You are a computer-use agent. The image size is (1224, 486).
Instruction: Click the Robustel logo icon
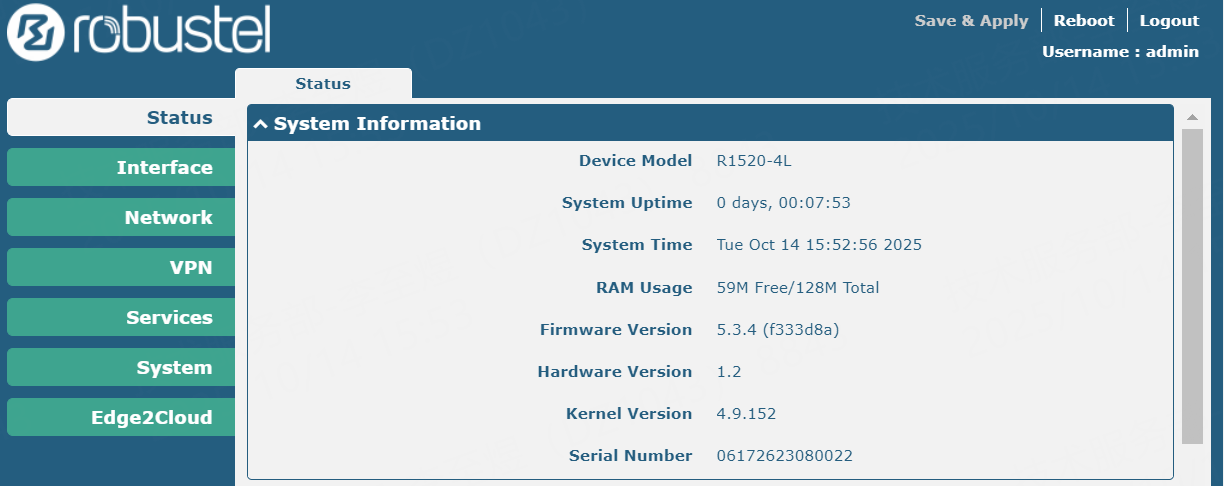tap(34, 34)
